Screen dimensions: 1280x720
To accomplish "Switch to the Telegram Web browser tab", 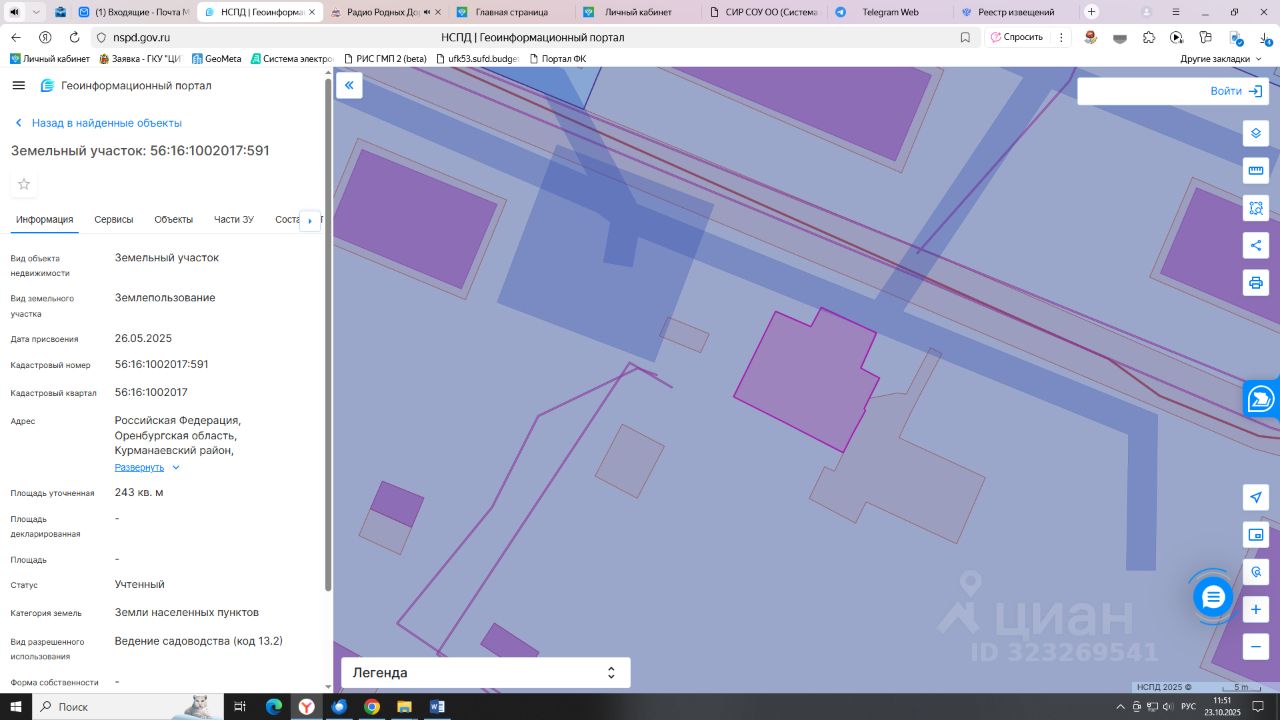I will point(889,12).
